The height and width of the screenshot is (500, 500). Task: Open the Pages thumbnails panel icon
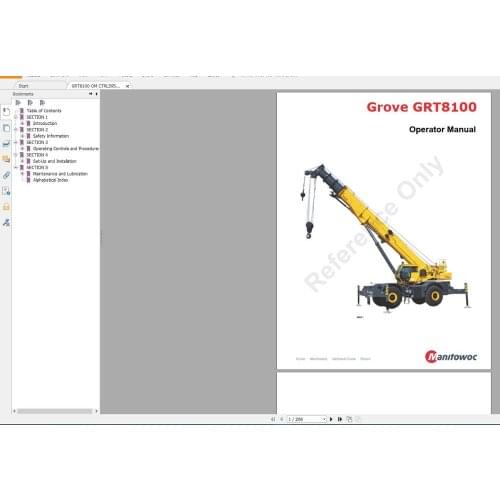tap(6, 128)
